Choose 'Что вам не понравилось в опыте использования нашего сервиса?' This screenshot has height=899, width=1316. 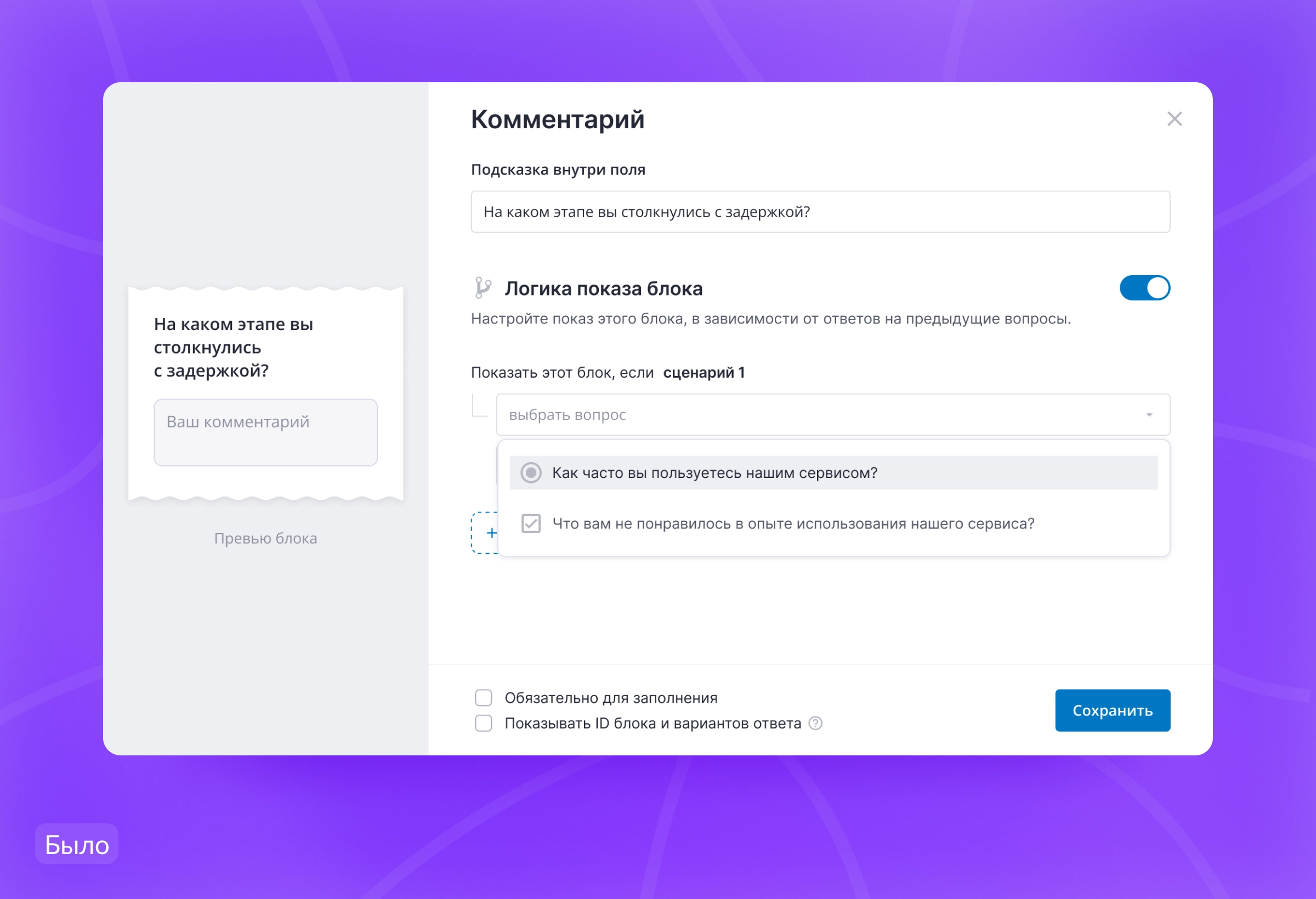[x=793, y=524]
